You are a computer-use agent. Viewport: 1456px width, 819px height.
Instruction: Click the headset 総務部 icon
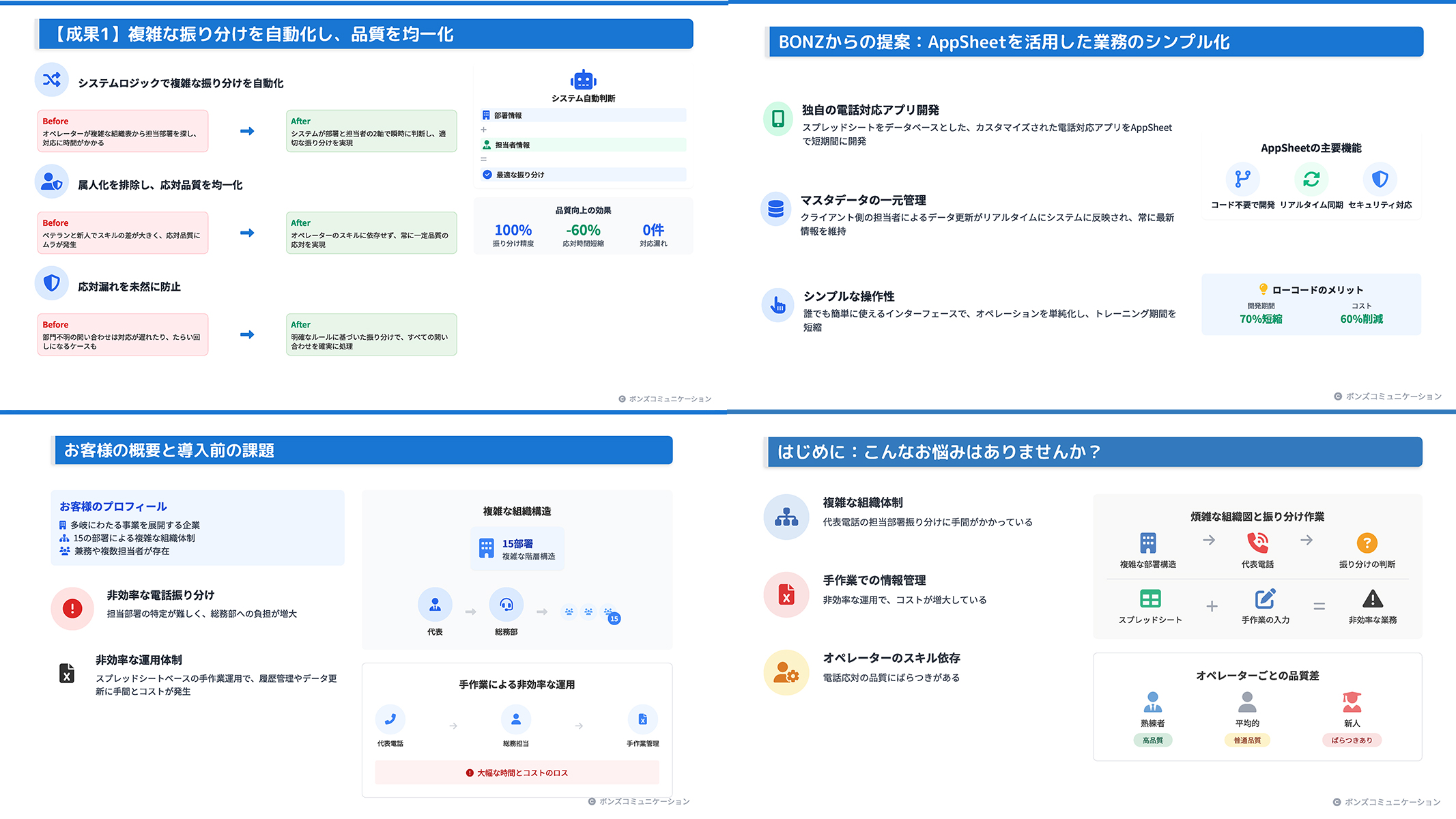coord(506,605)
